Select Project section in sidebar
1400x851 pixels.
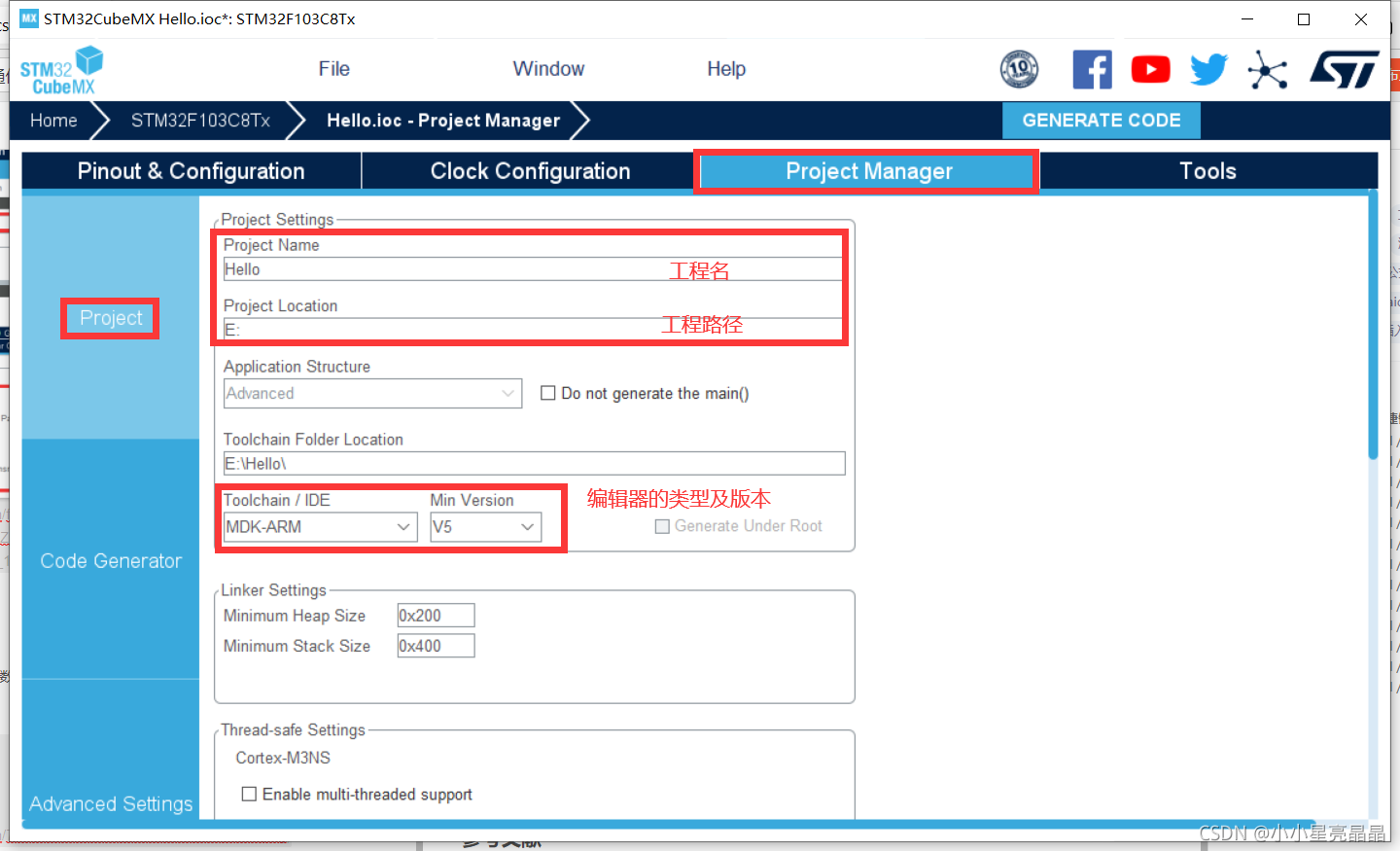click(x=111, y=318)
